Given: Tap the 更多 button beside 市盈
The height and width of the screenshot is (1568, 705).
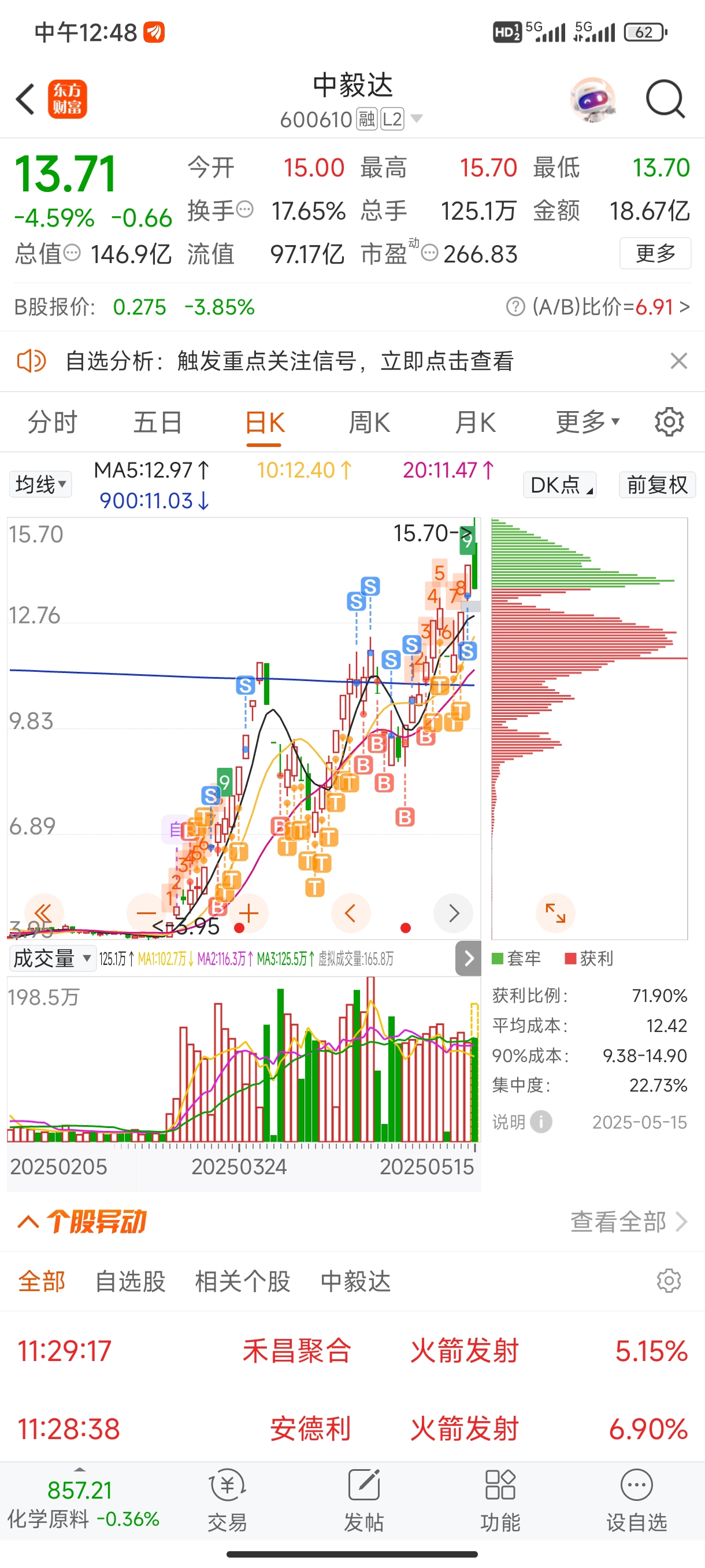Looking at the screenshot, I should 655,253.
